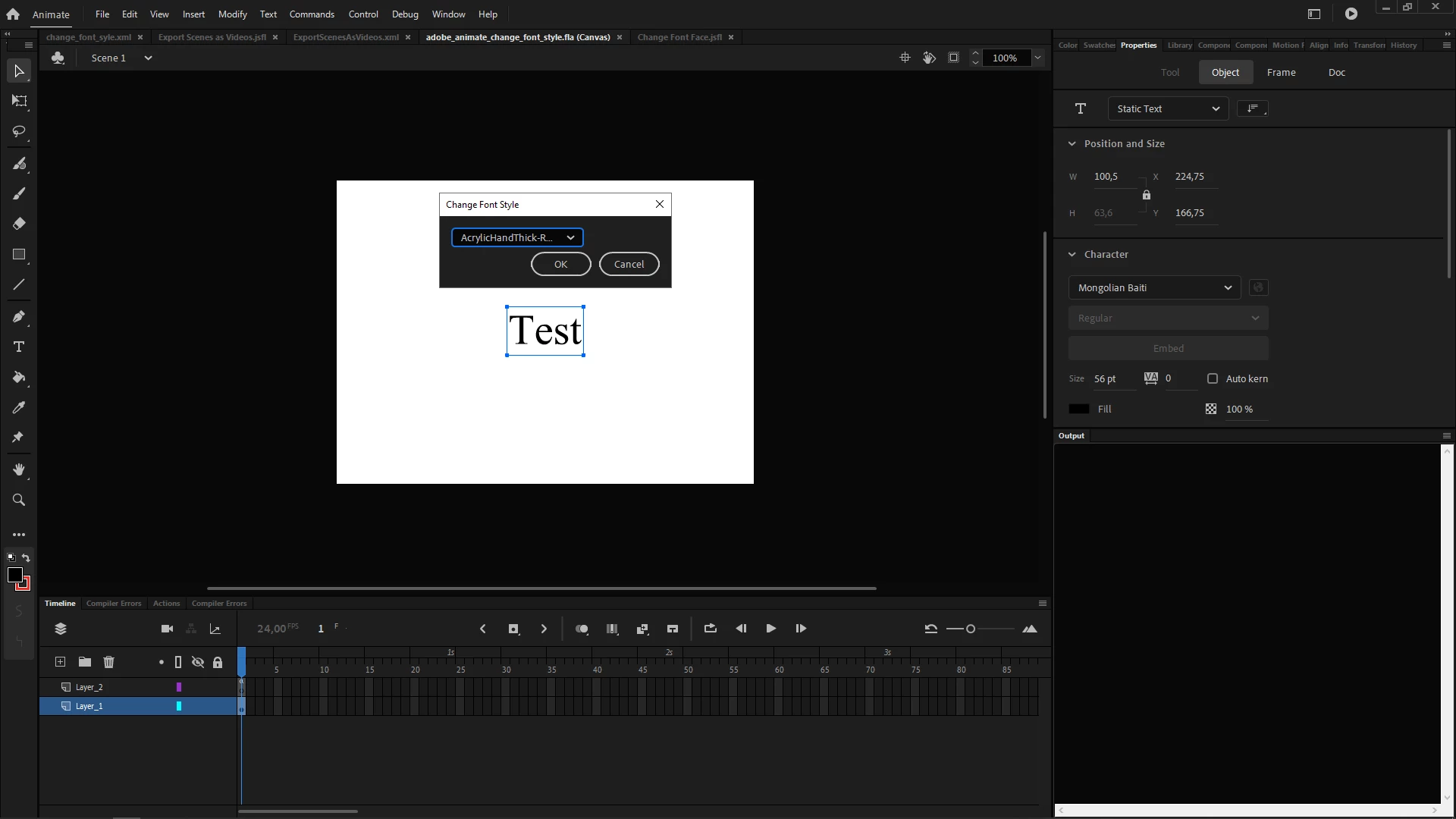Screen dimensions: 1456x819
Task: Select the Rectangle tool
Action: click(19, 255)
